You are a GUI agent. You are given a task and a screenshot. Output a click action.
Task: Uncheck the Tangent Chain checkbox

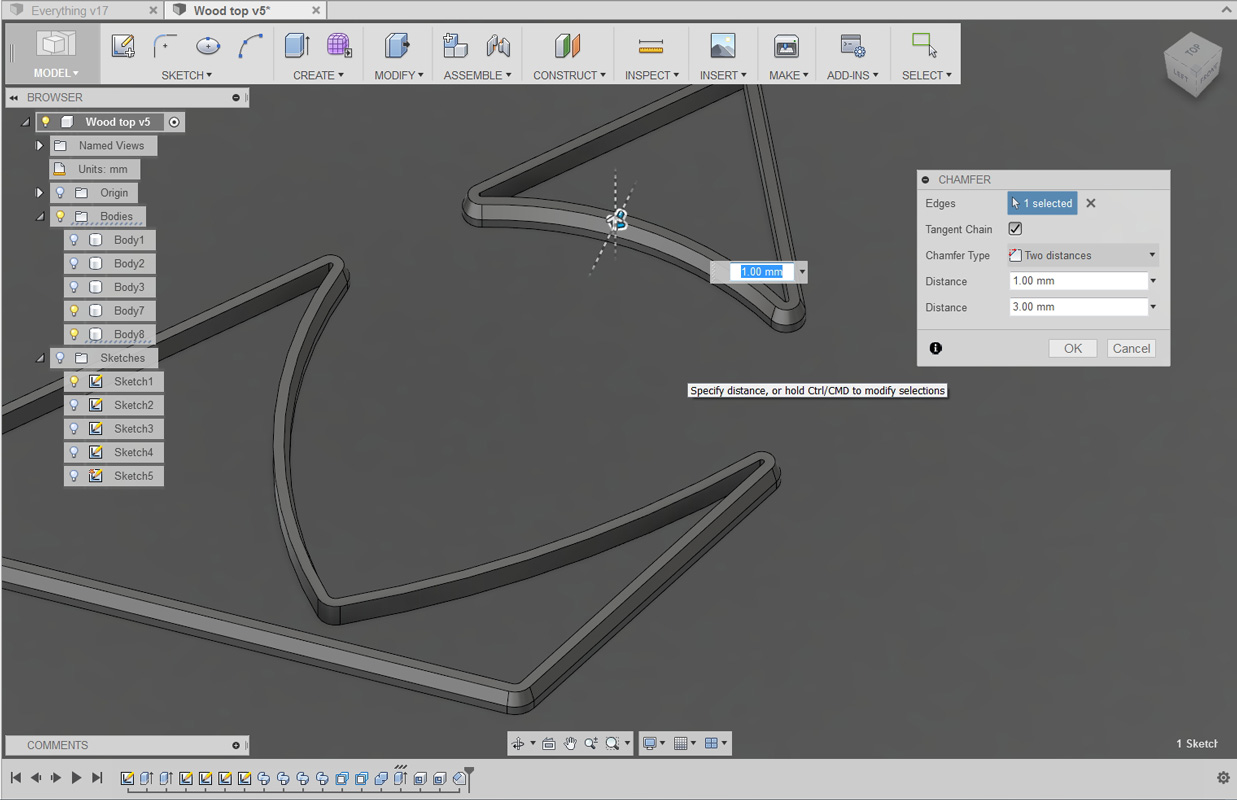coord(1015,229)
